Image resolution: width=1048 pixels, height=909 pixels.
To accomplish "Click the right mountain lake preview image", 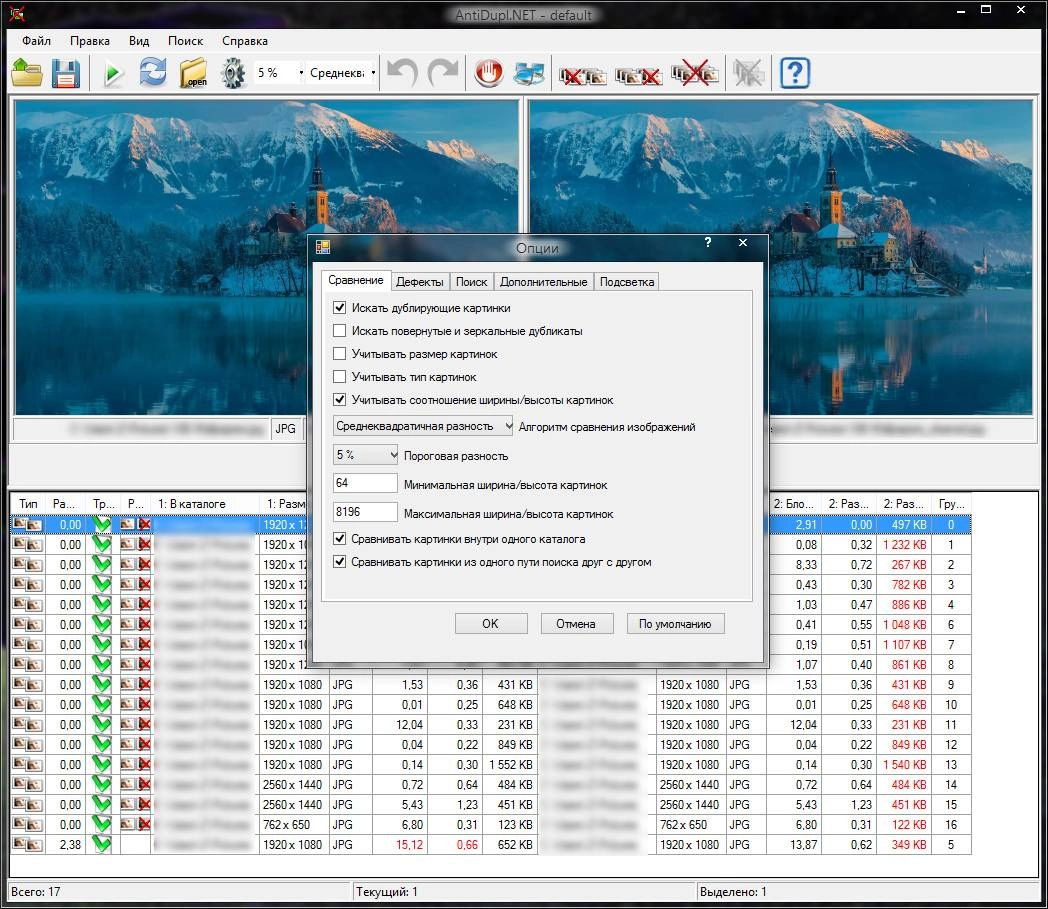I will (781, 257).
